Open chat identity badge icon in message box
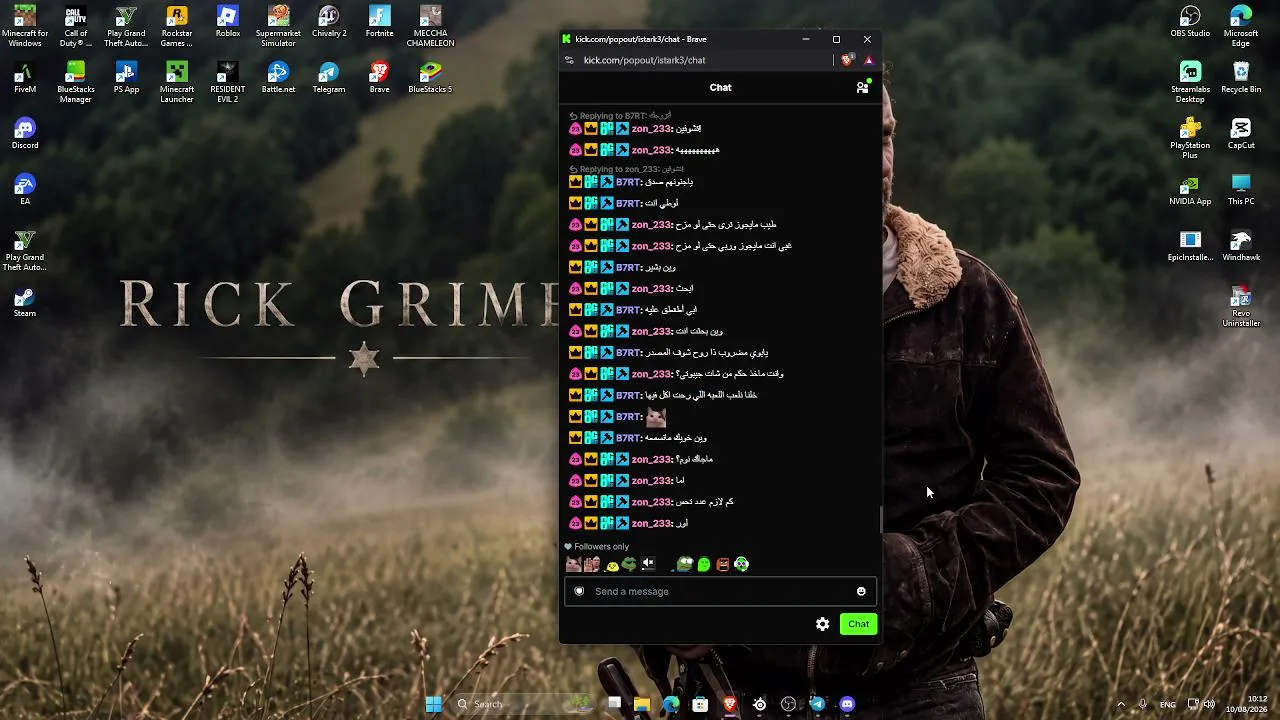 (x=579, y=591)
